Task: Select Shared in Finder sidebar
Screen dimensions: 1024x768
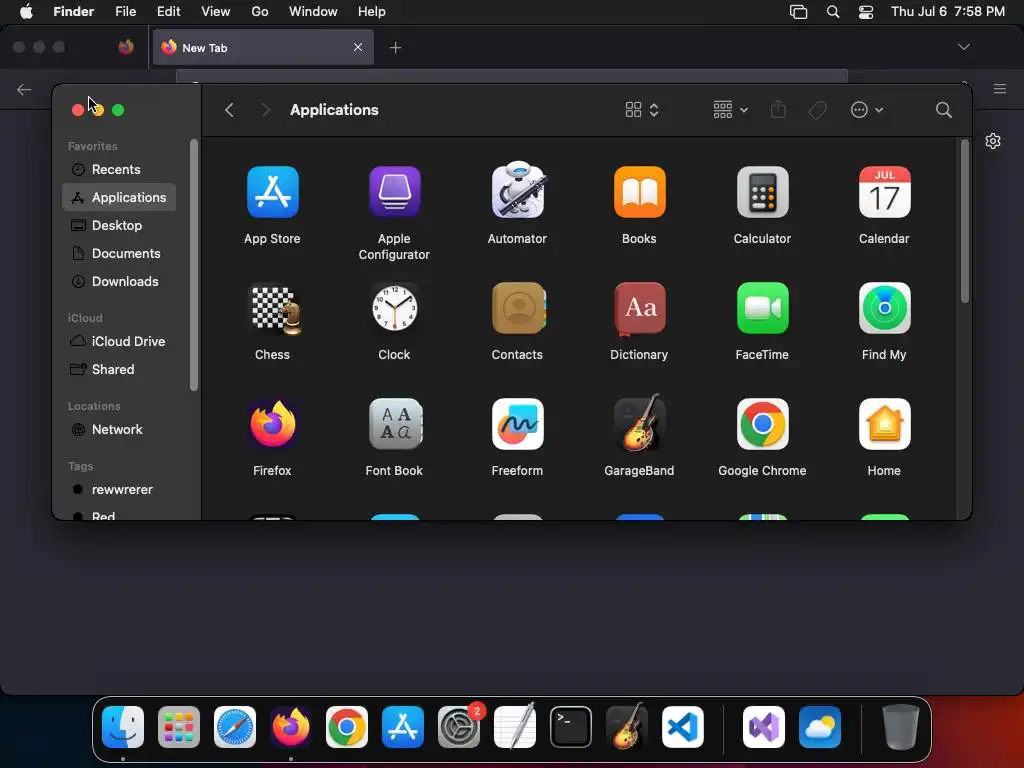Action: [119, 370]
